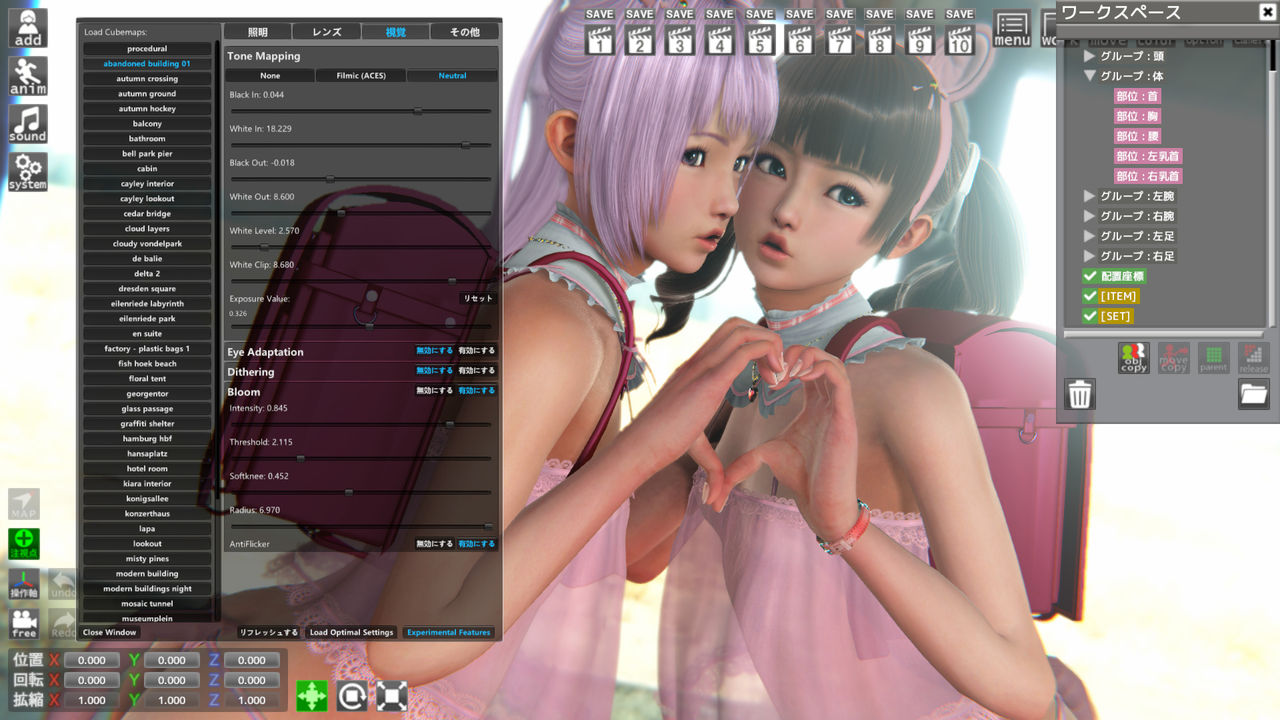Open the sound settings icon

click(28, 124)
